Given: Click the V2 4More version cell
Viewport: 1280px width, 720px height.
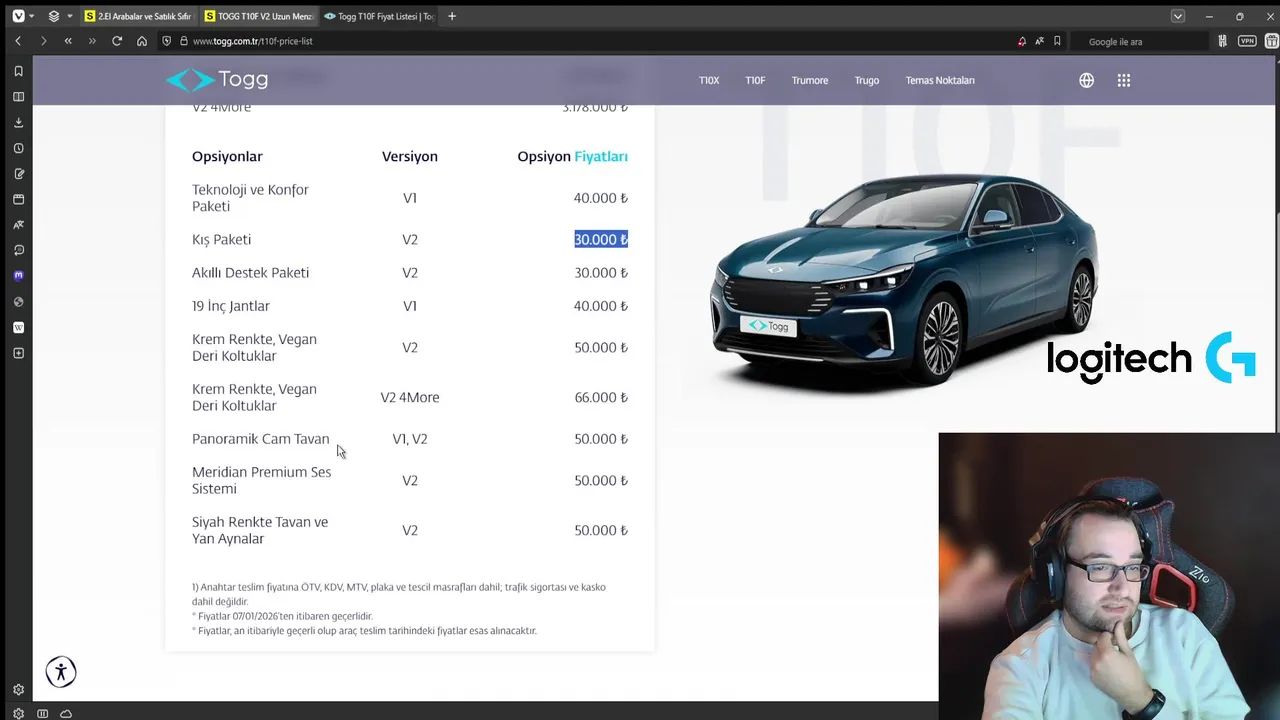Looking at the screenshot, I should point(410,397).
